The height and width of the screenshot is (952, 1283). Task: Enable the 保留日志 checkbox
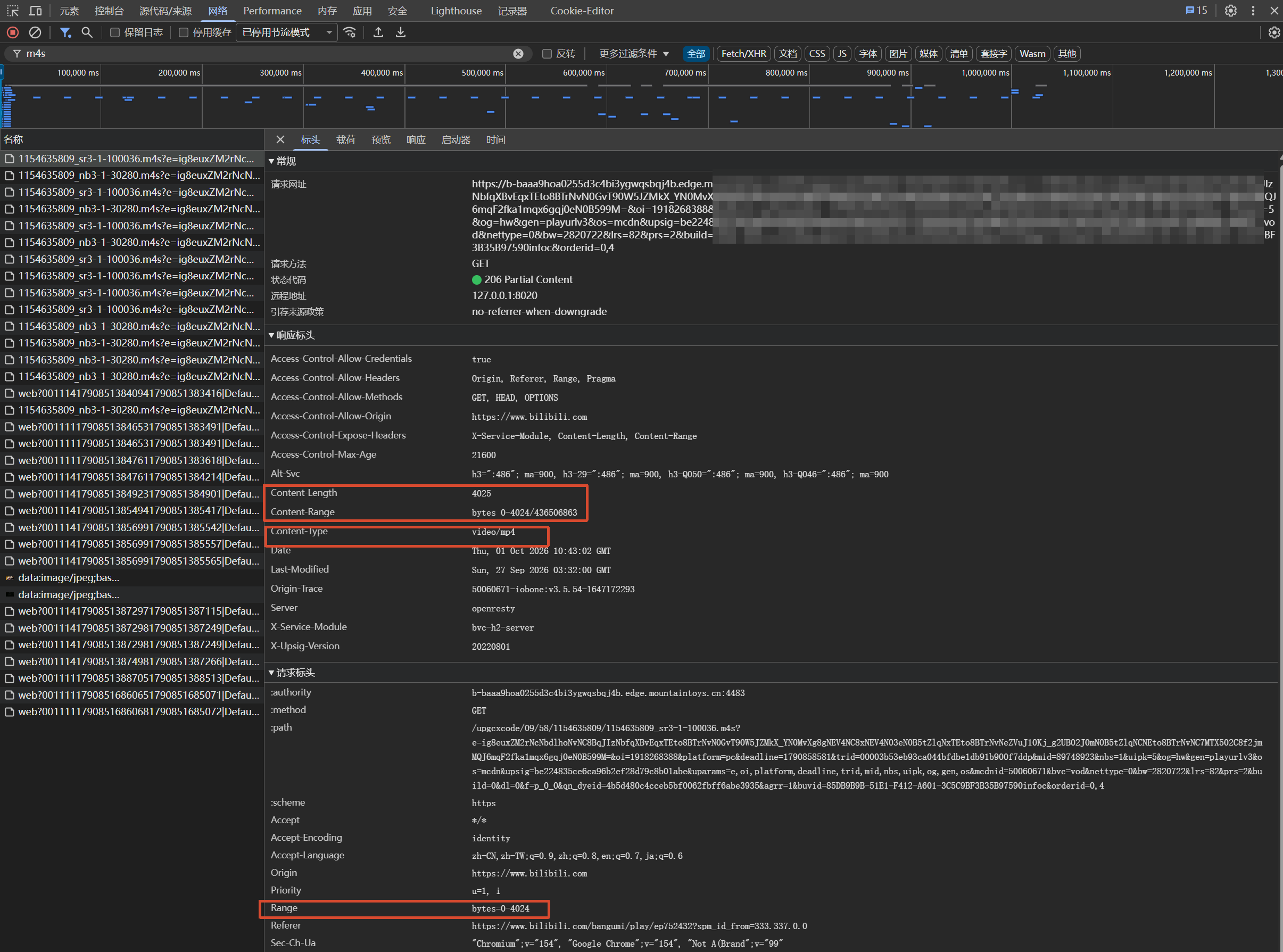114,32
